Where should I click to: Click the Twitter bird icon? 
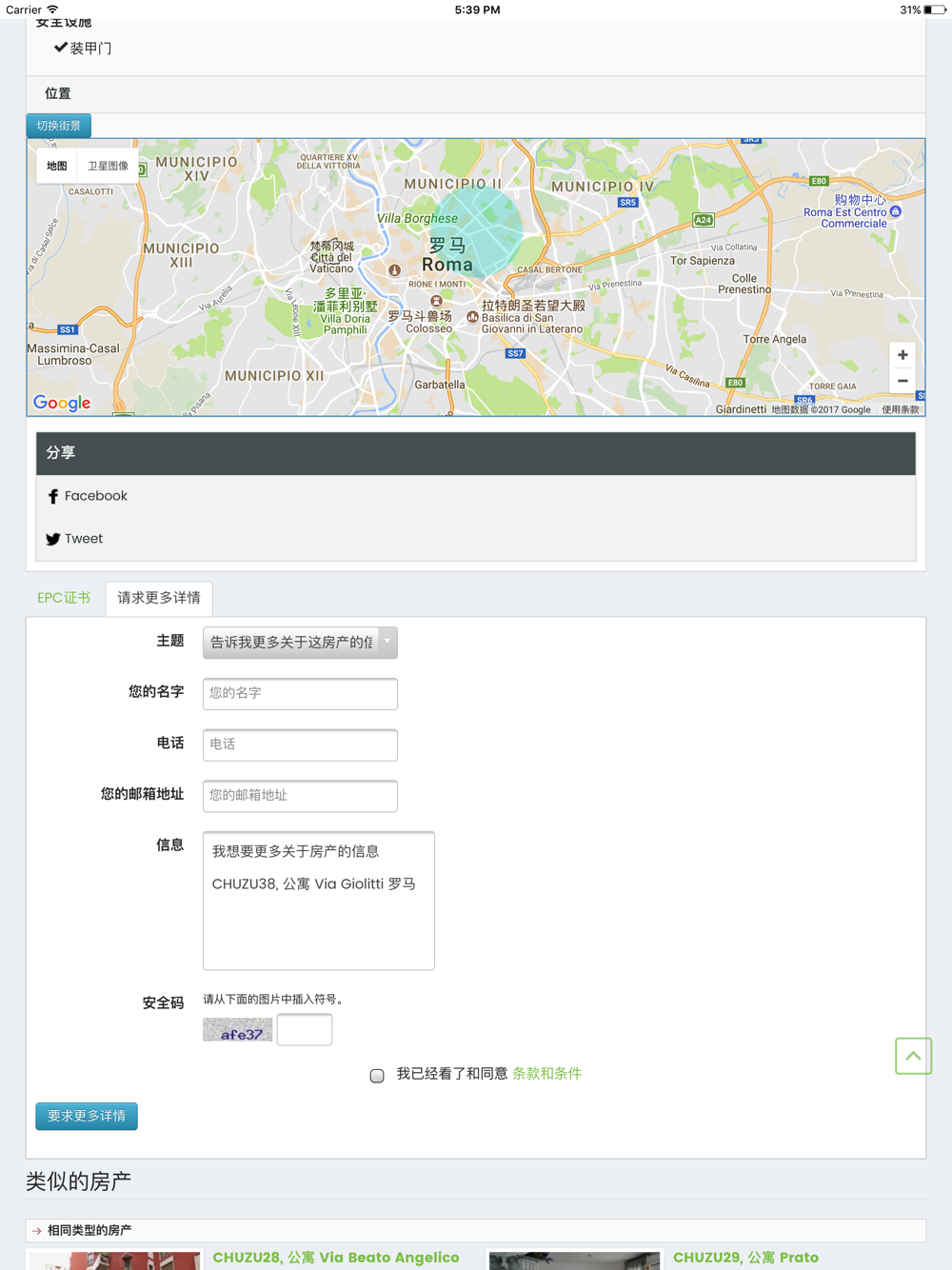(x=53, y=539)
